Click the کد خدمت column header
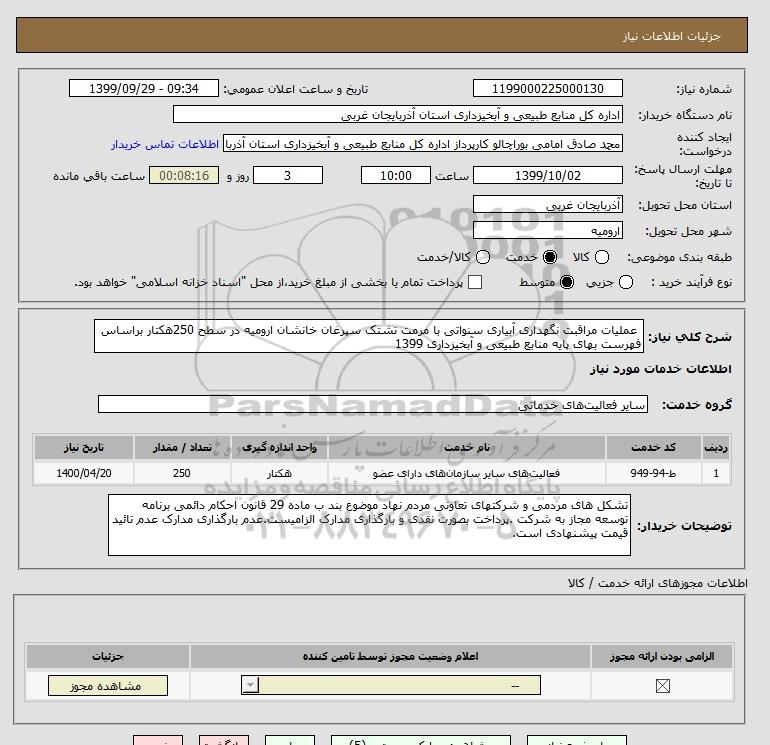The height and width of the screenshot is (745, 770). (653, 447)
